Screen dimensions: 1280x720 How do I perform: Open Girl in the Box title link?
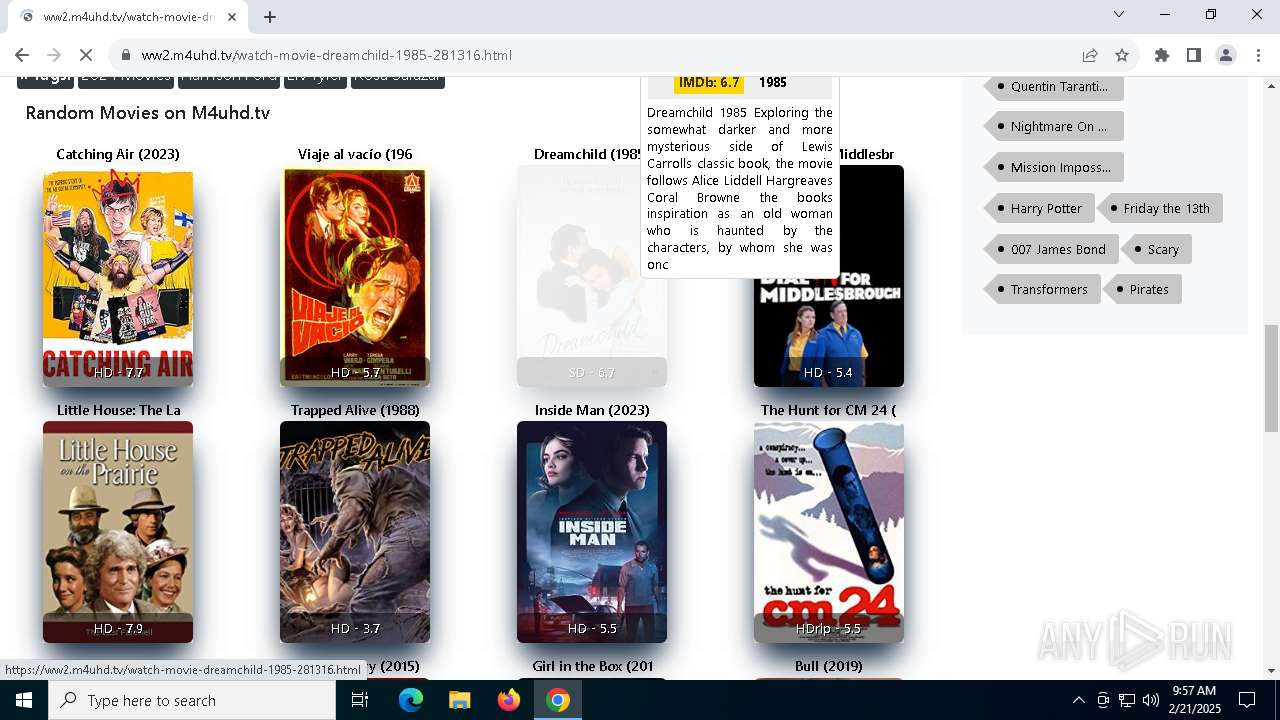[x=592, y=666]
